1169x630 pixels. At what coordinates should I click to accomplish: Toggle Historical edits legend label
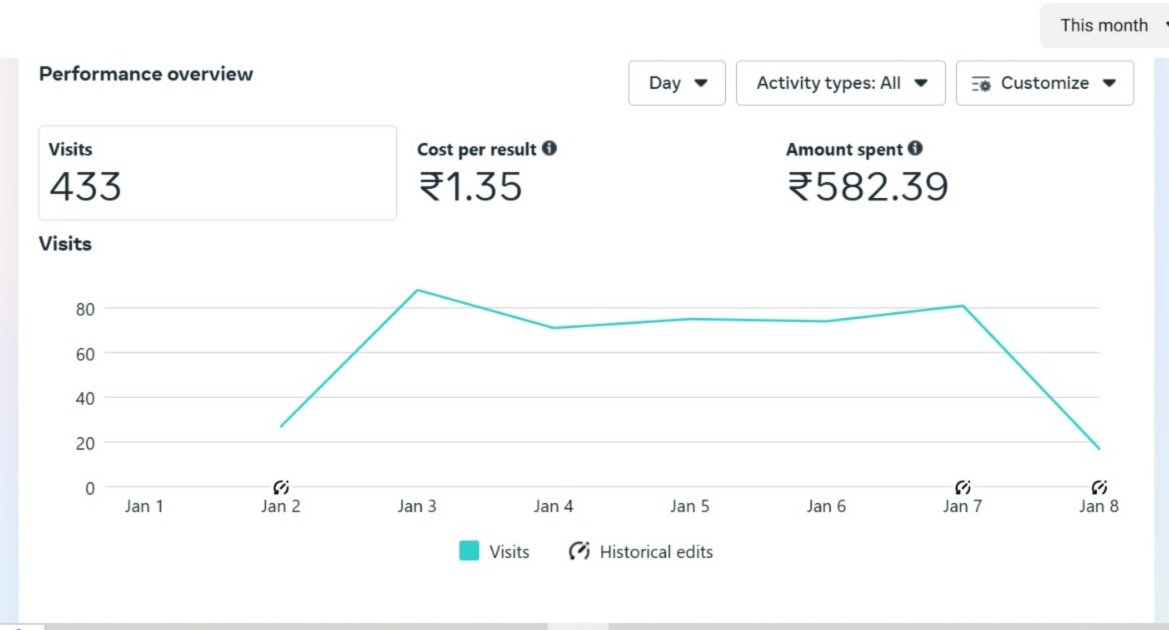[x=656, y=551]
